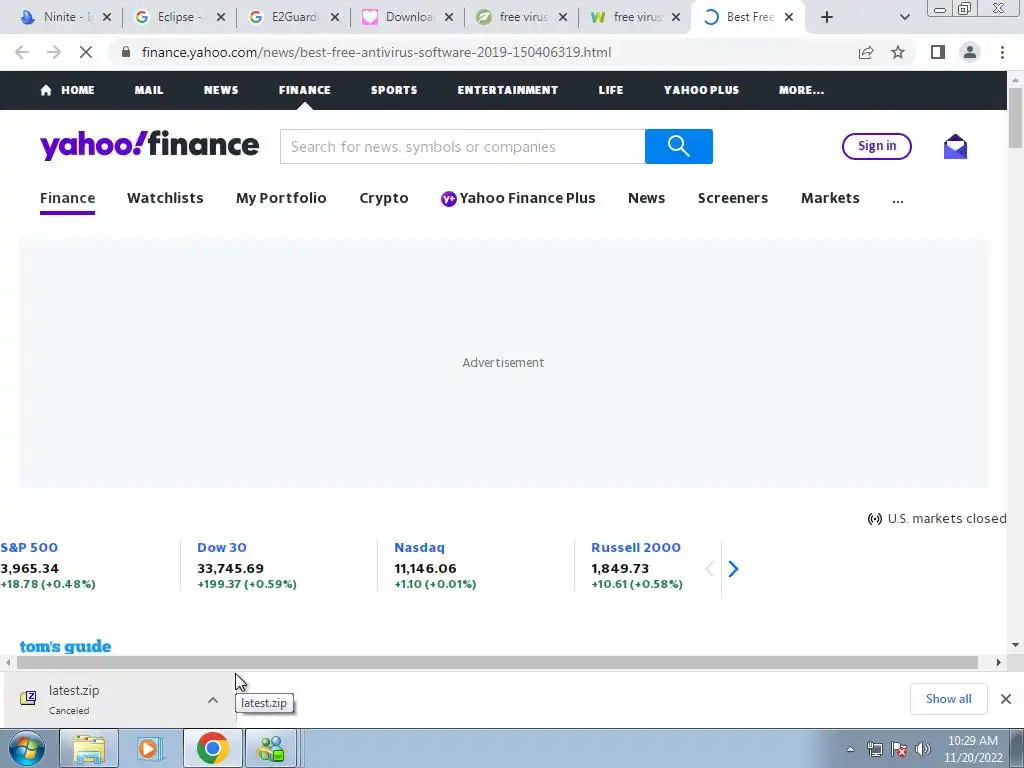The width and height of the screenshot is (1024, 768).
Task: Click the volume speaker tray icon
Action: [923, 749]
